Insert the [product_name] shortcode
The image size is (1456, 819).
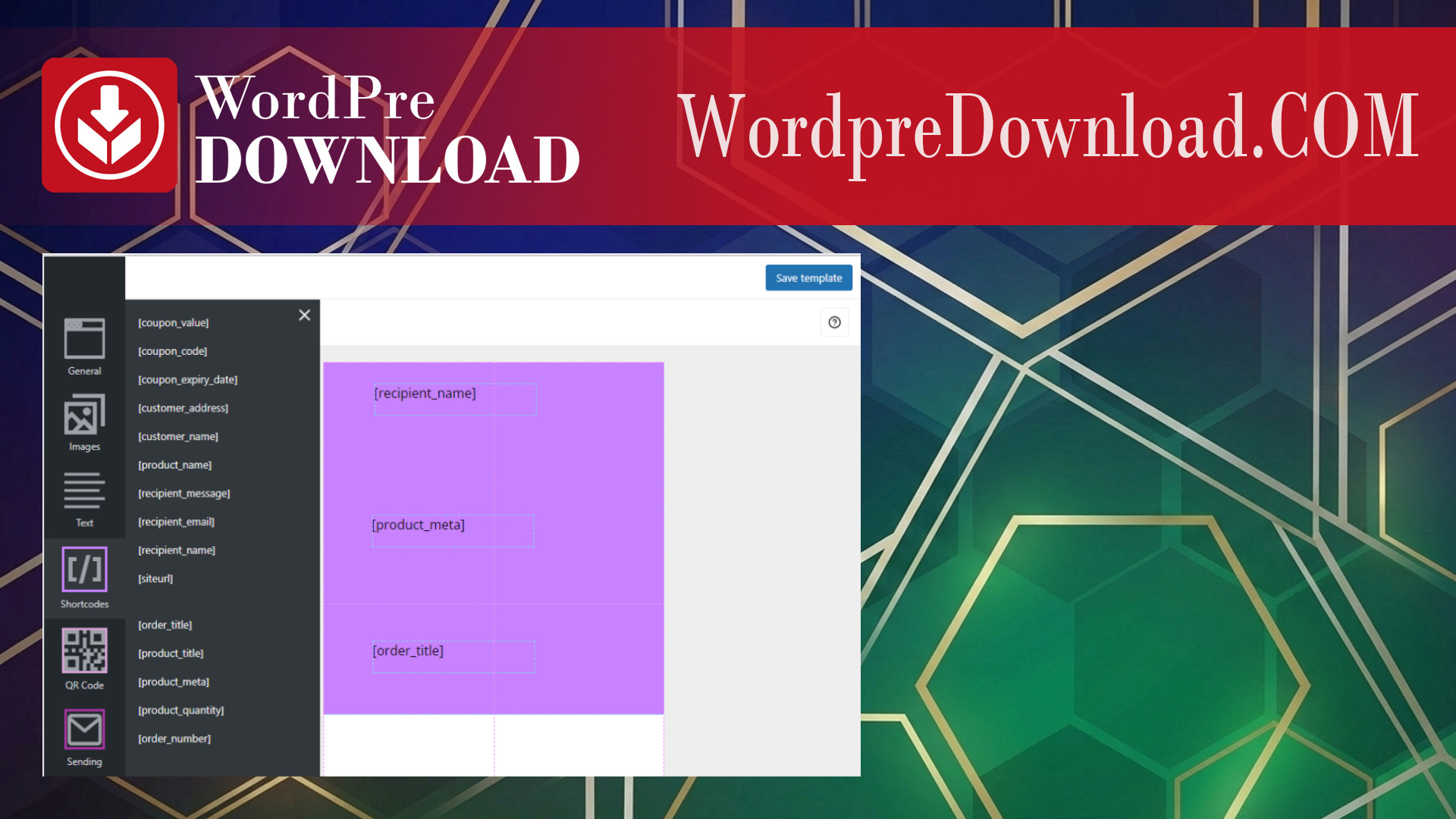click(x=174, y=465)
